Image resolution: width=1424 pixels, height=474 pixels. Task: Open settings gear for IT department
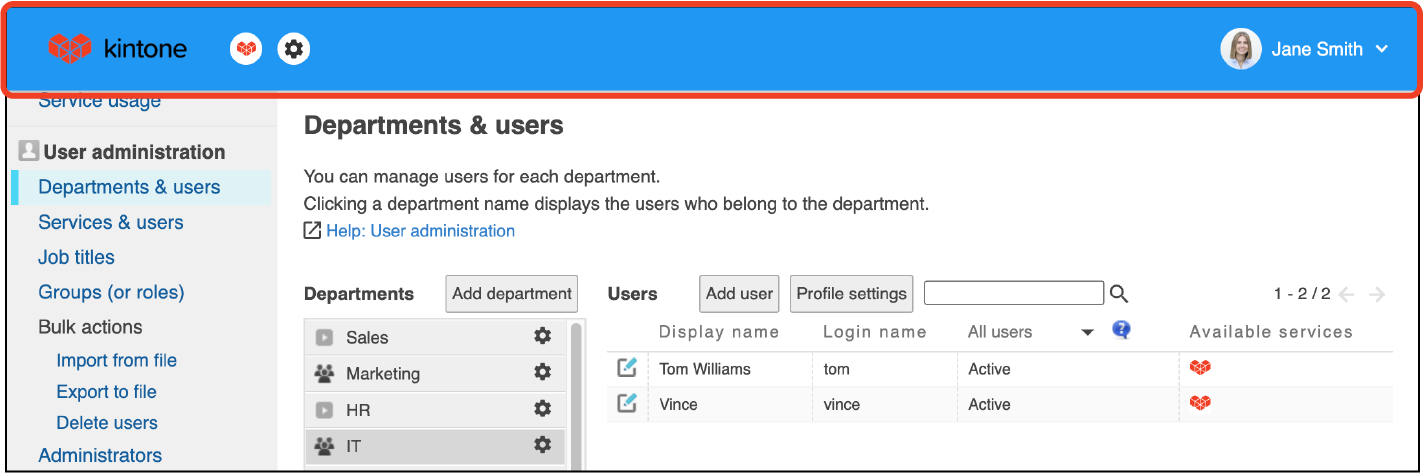point(542,445)
